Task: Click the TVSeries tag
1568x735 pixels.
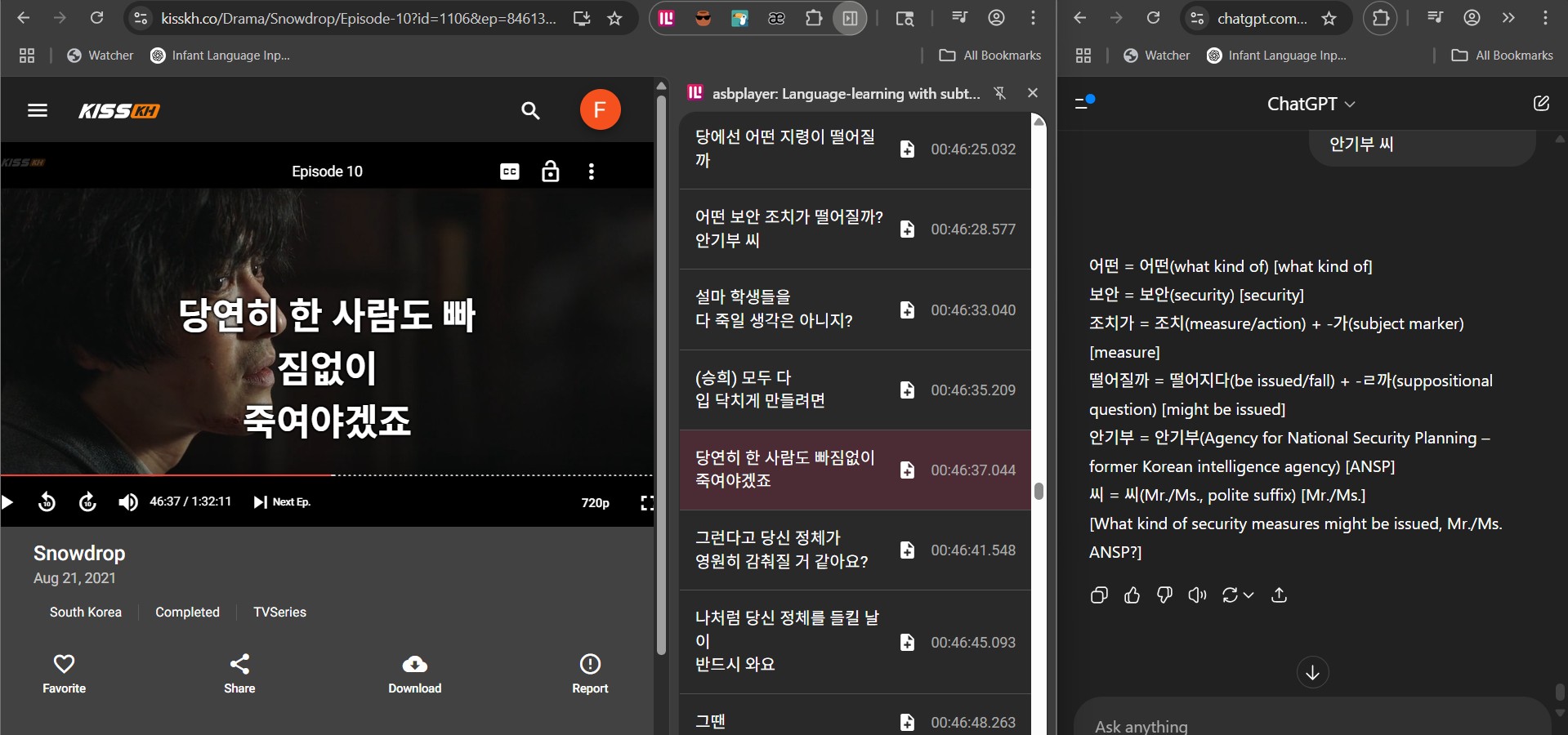Action: (x=279, y=612)
